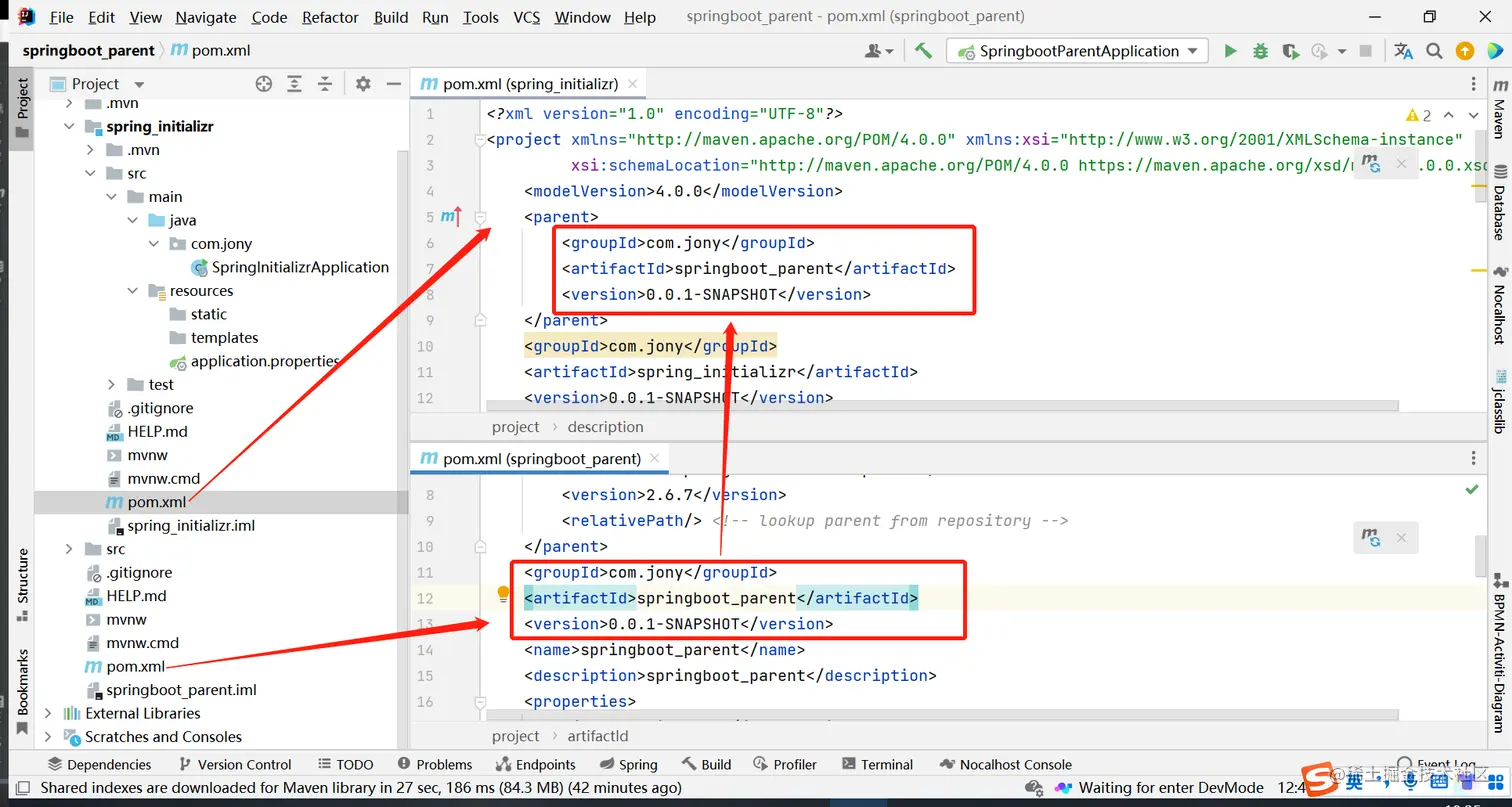This screenshot has height=807, width=1512.
Task: Open the Build menu
Action: pyautogui.click(x=391, y=17)
